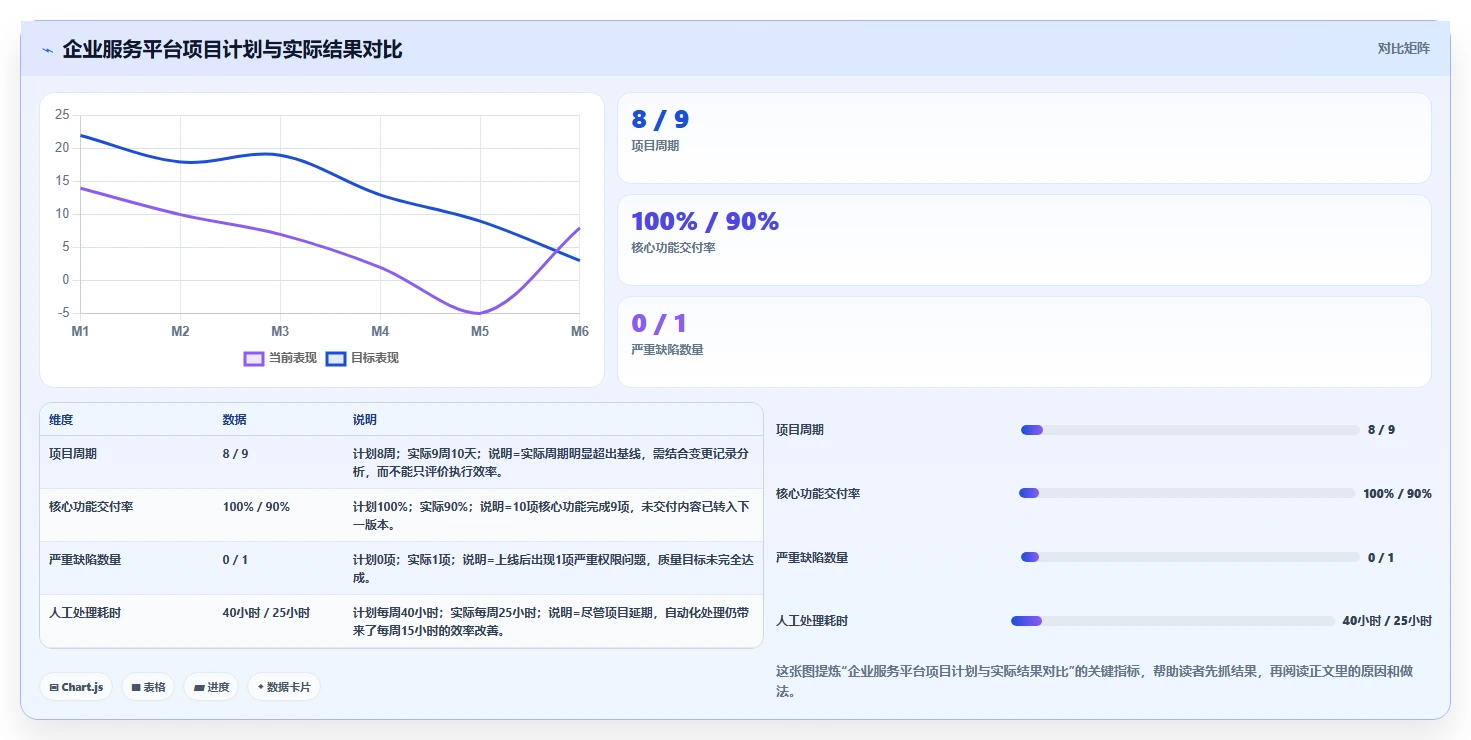
Task: Click the M2 label on the chart axis
Action: 180,331
